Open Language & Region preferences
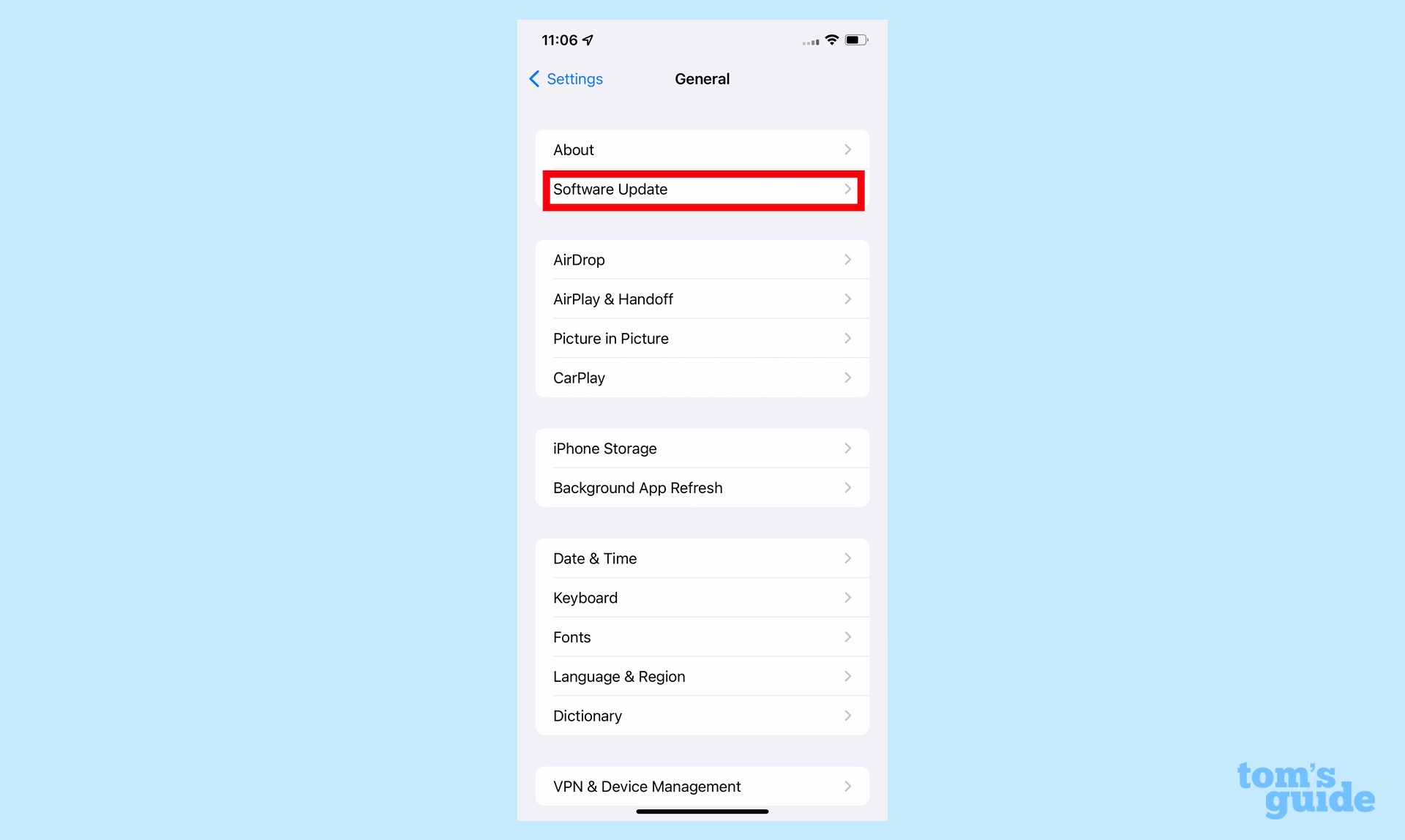This screenshot has height=840, width=1405. coord(702,676)
